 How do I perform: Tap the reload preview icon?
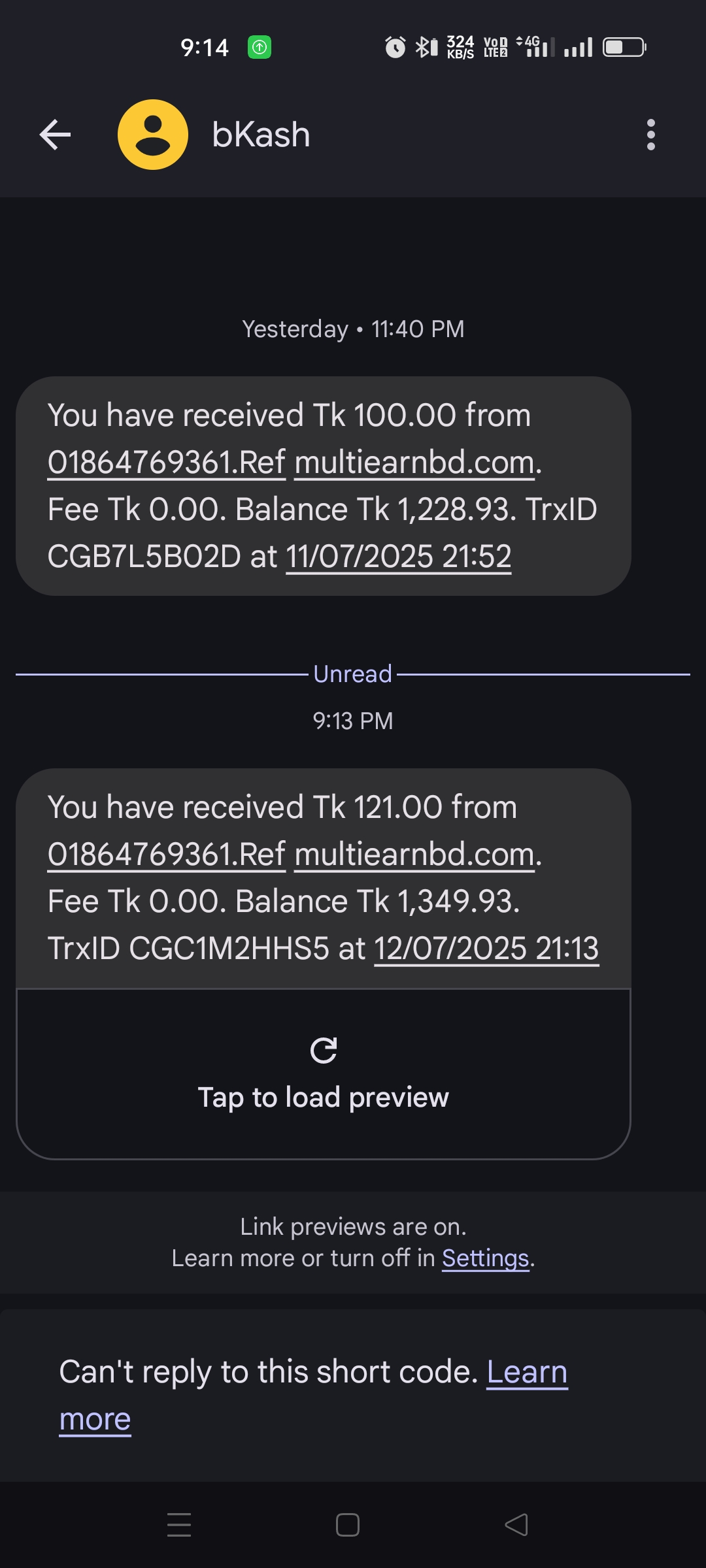point(324,1051)
